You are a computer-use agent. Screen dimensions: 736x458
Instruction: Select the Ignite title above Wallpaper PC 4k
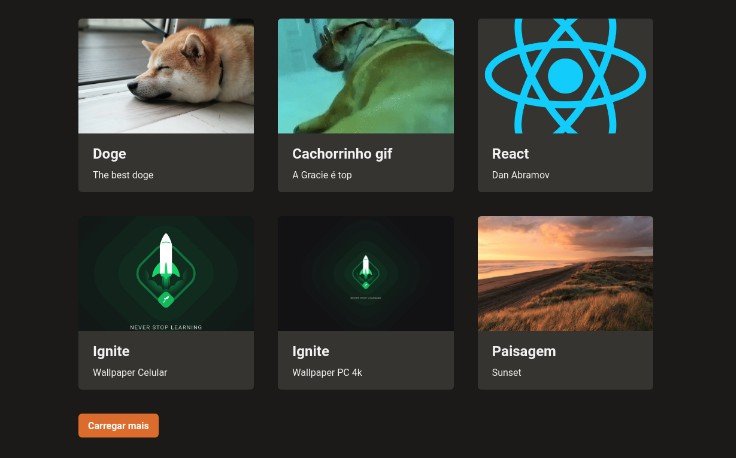311,351
